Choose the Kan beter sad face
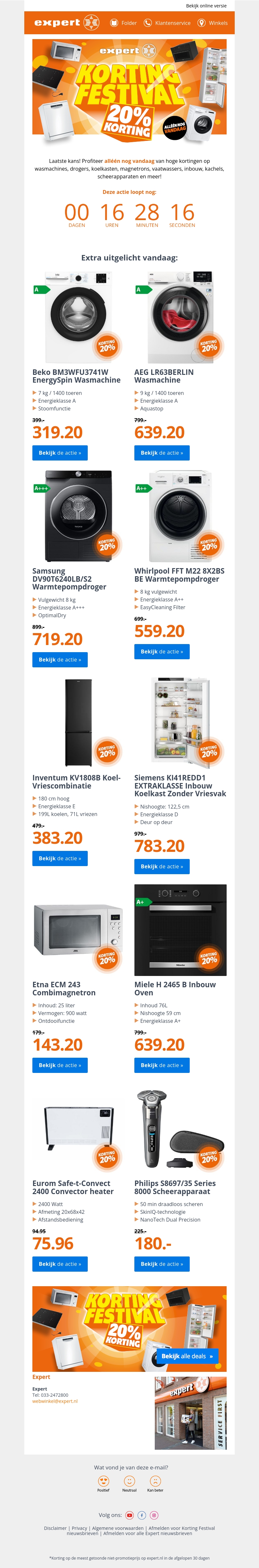259x1568 pixels. point(155,1481)
